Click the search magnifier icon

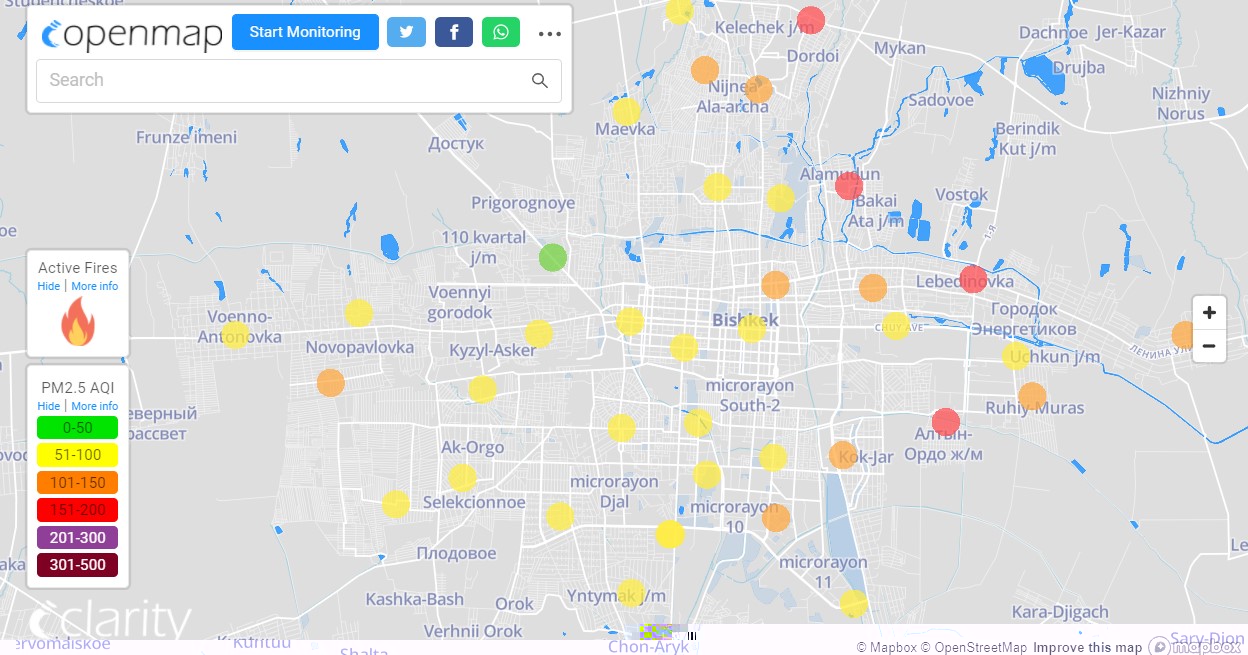click(540, 81)
